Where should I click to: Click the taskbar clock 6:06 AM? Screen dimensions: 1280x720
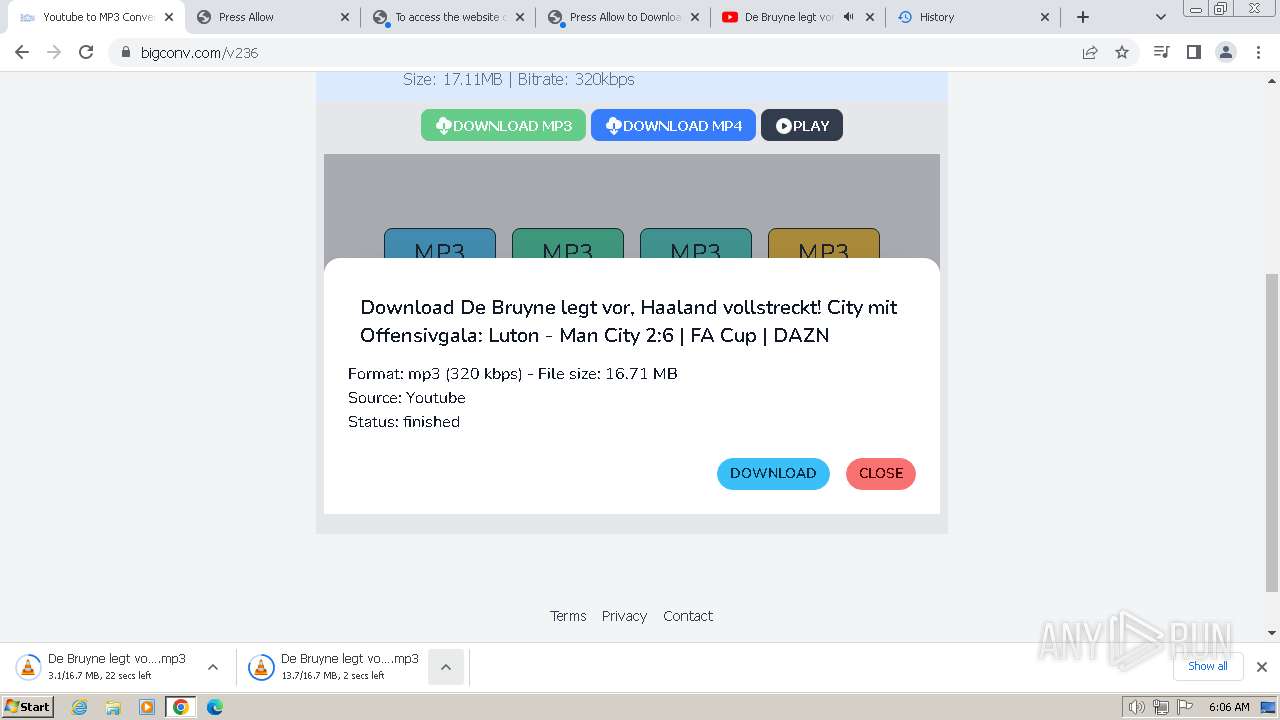[1229, 707]
